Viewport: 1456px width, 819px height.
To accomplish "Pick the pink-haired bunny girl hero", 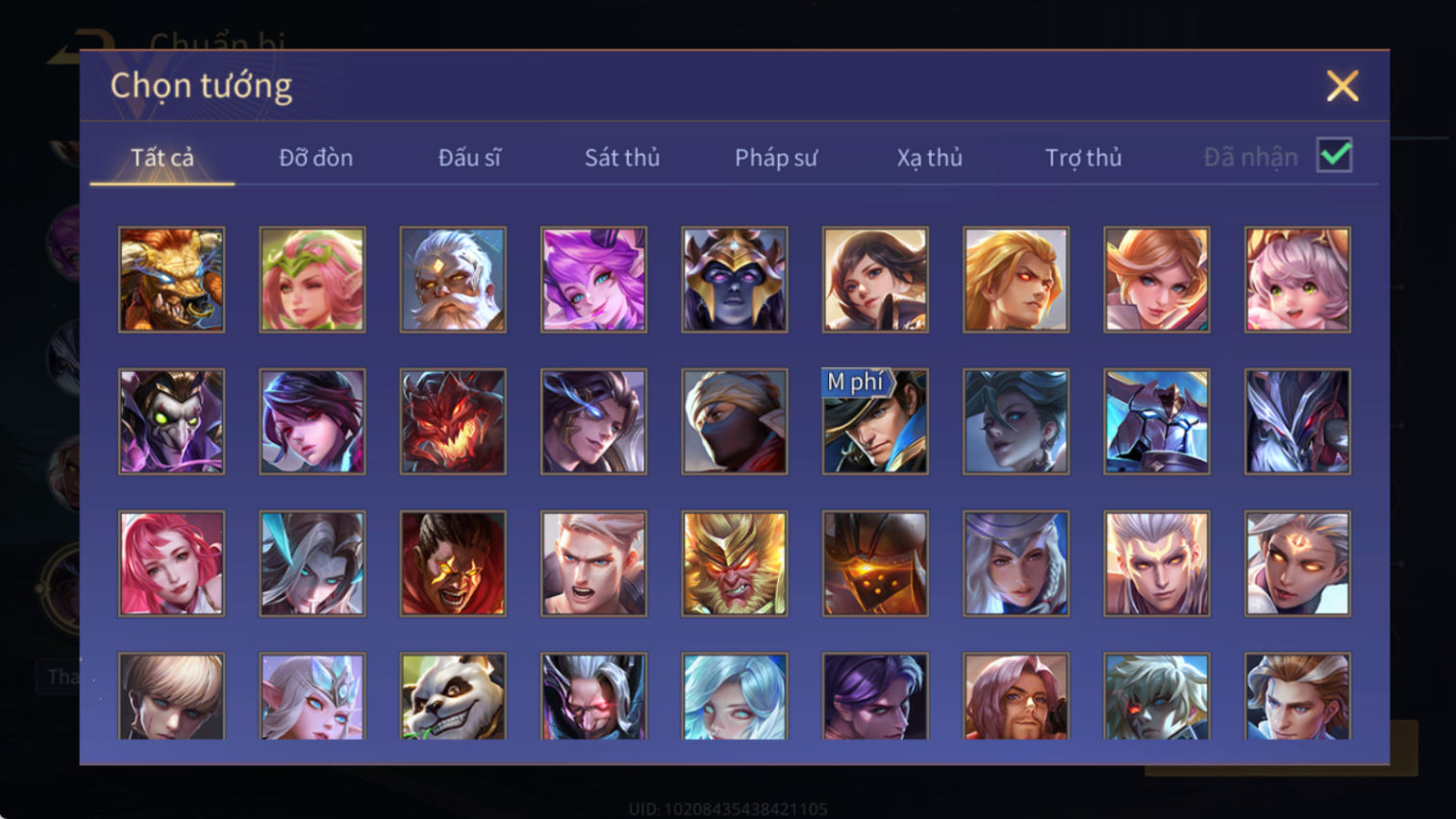I will (x=1297, y=280).
